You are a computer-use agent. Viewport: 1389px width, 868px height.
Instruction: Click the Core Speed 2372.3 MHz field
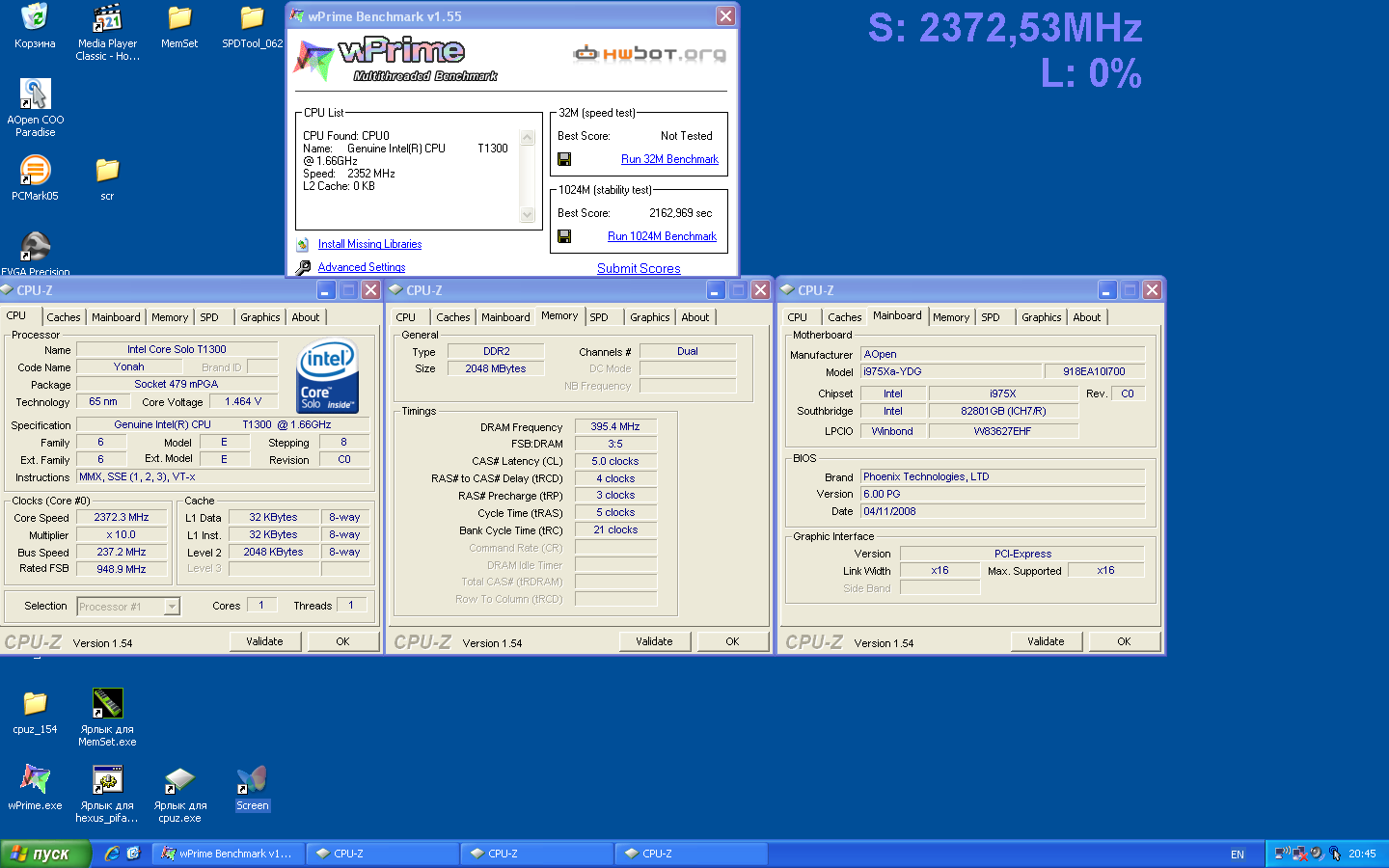(122, 518)
